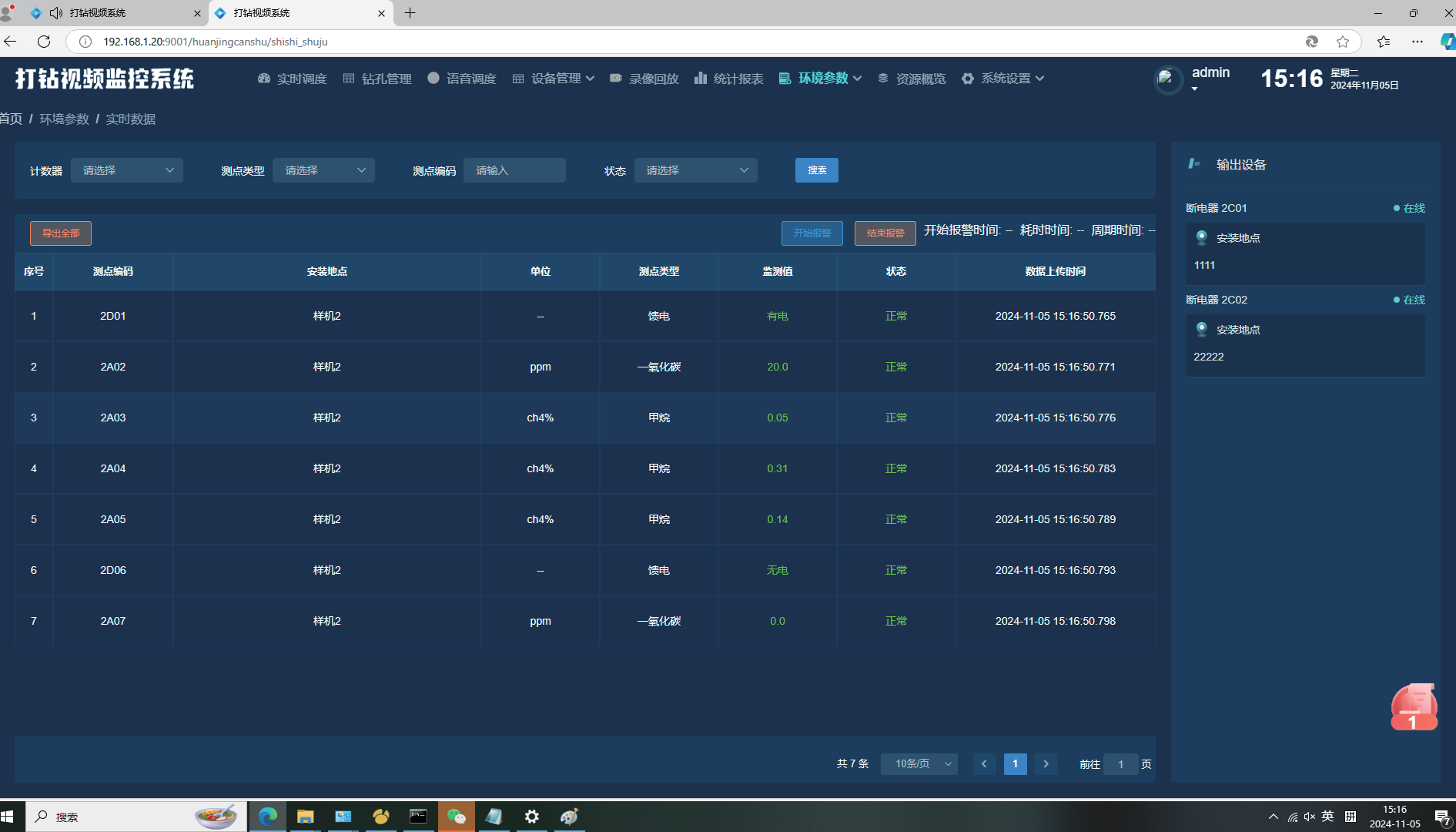Click location pin icon for breaker 2C02
Screen dimensions: 1456x832
click(1201, 330)
